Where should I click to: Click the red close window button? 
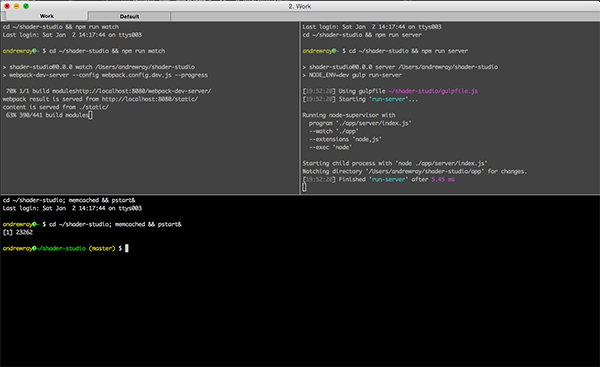point(7,6)
